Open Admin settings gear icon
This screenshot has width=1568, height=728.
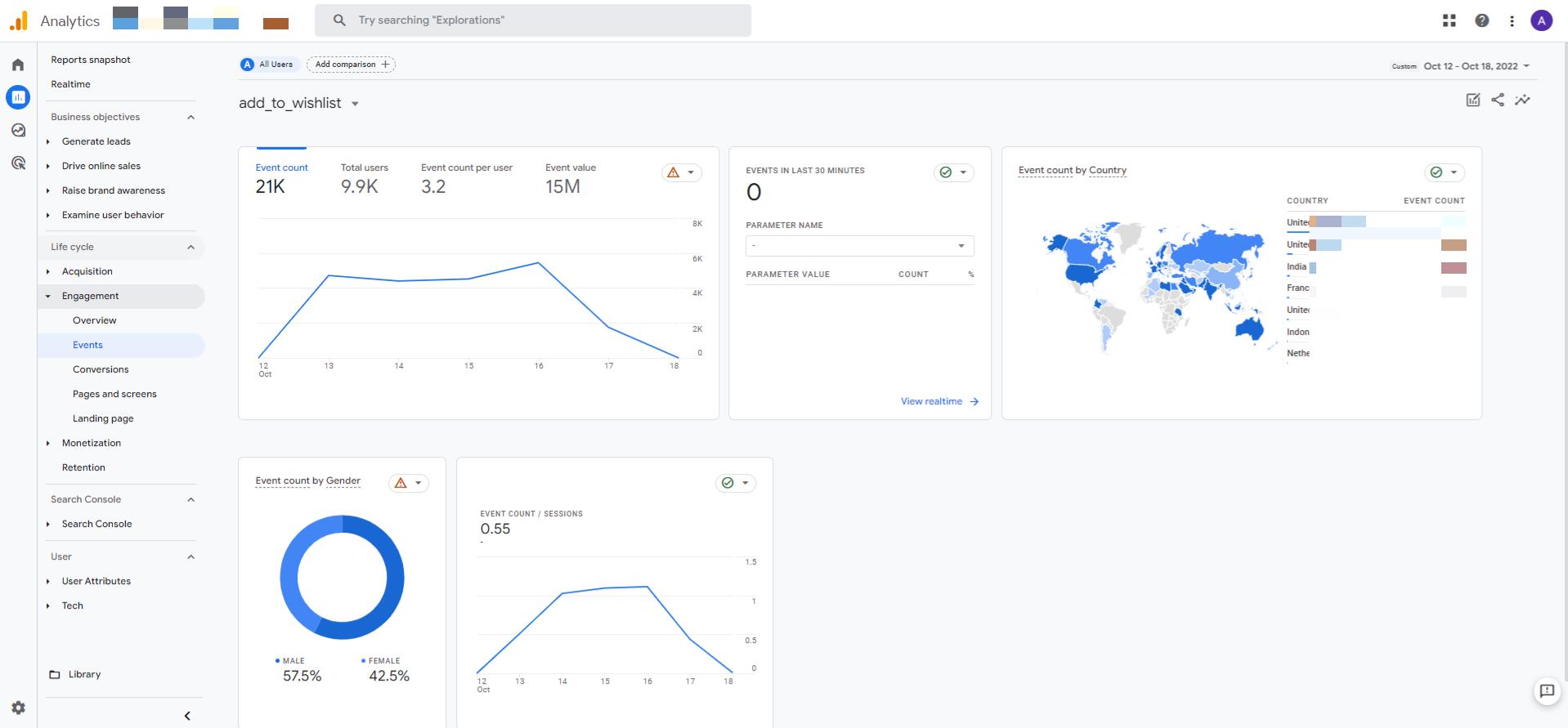click(18, 708)
